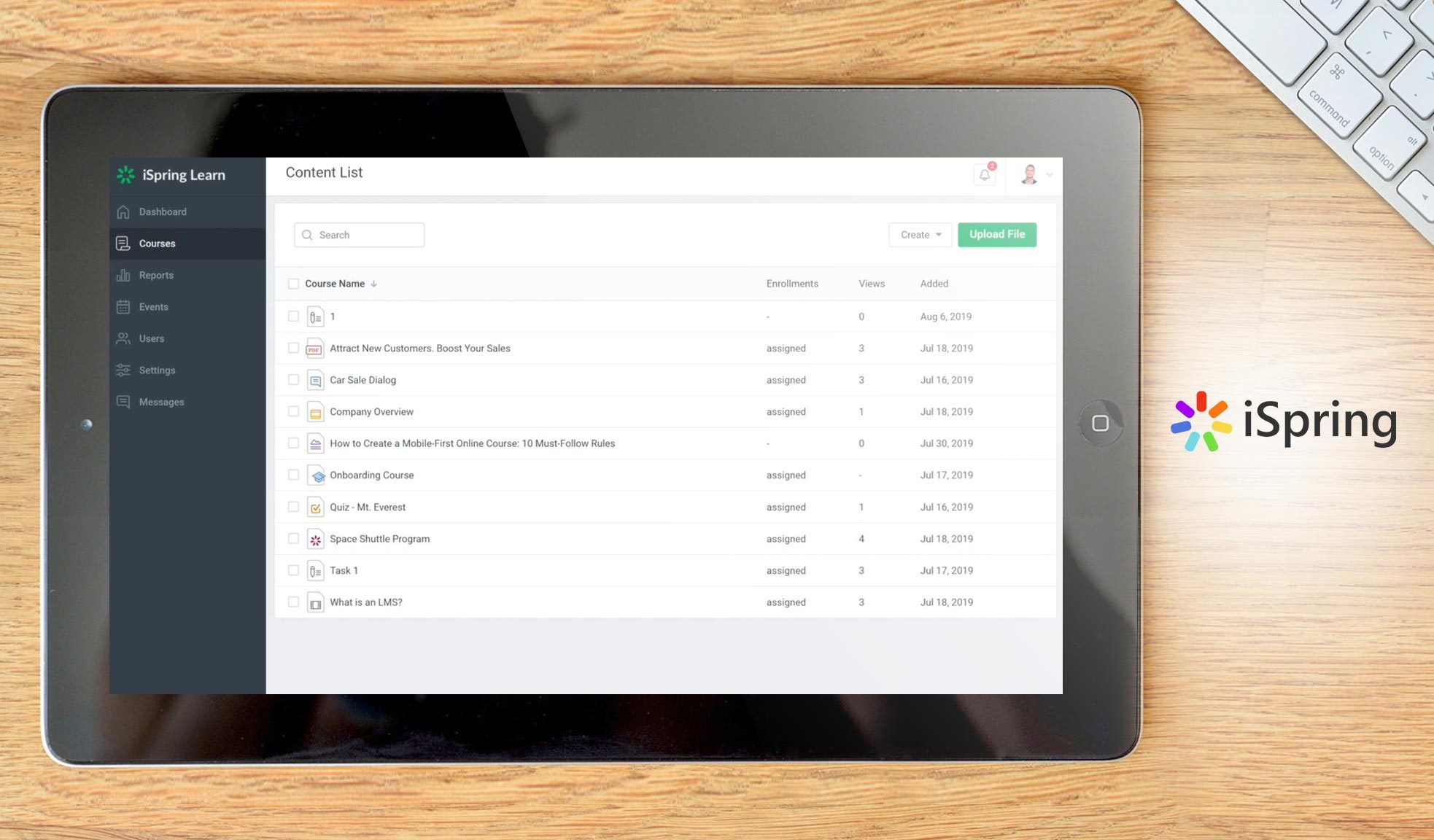Click the Search input field
Viewport: 1434px width, 840px height.
(360, 235)
